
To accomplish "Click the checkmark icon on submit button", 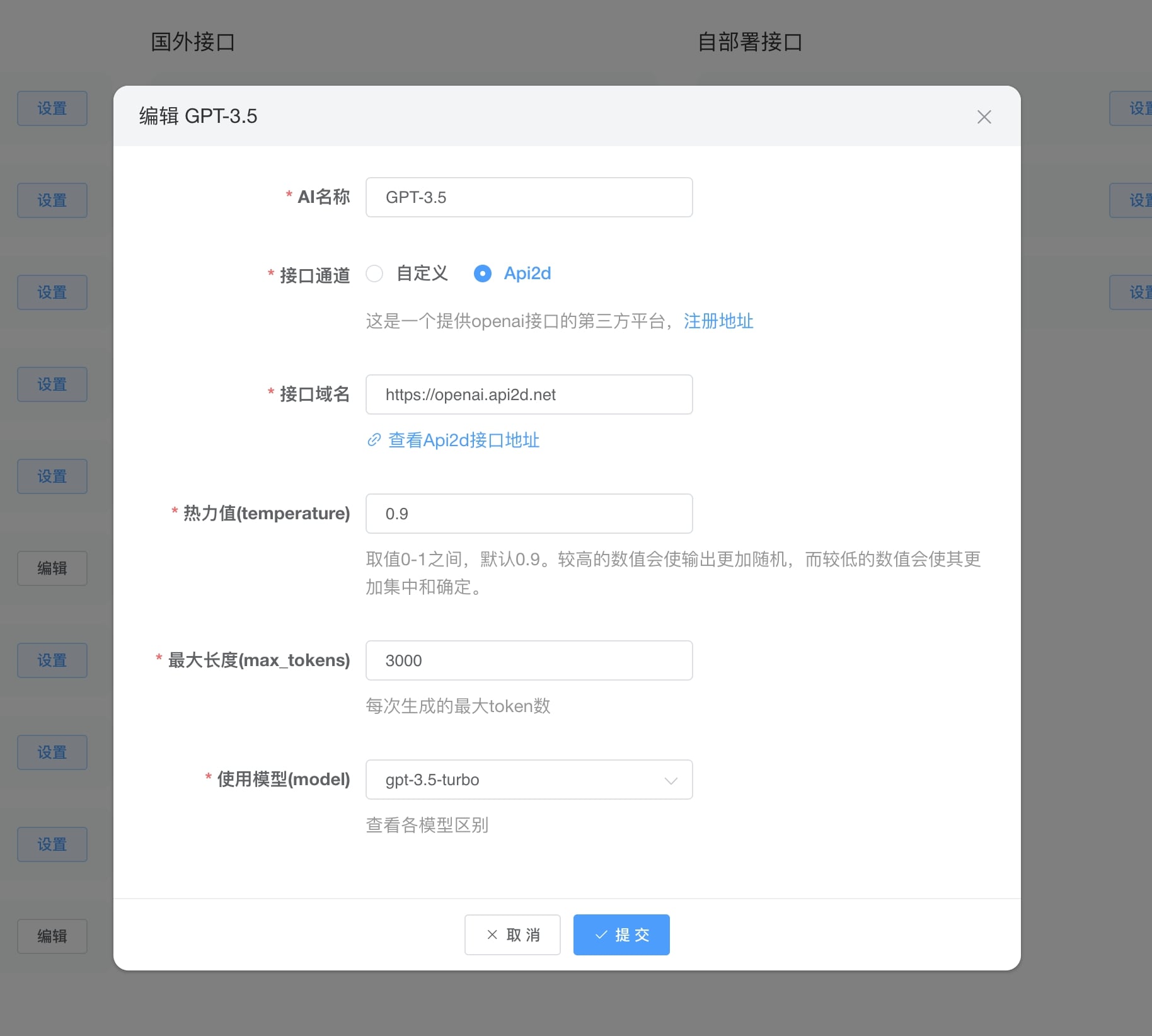I will click(x=601, y=935).
